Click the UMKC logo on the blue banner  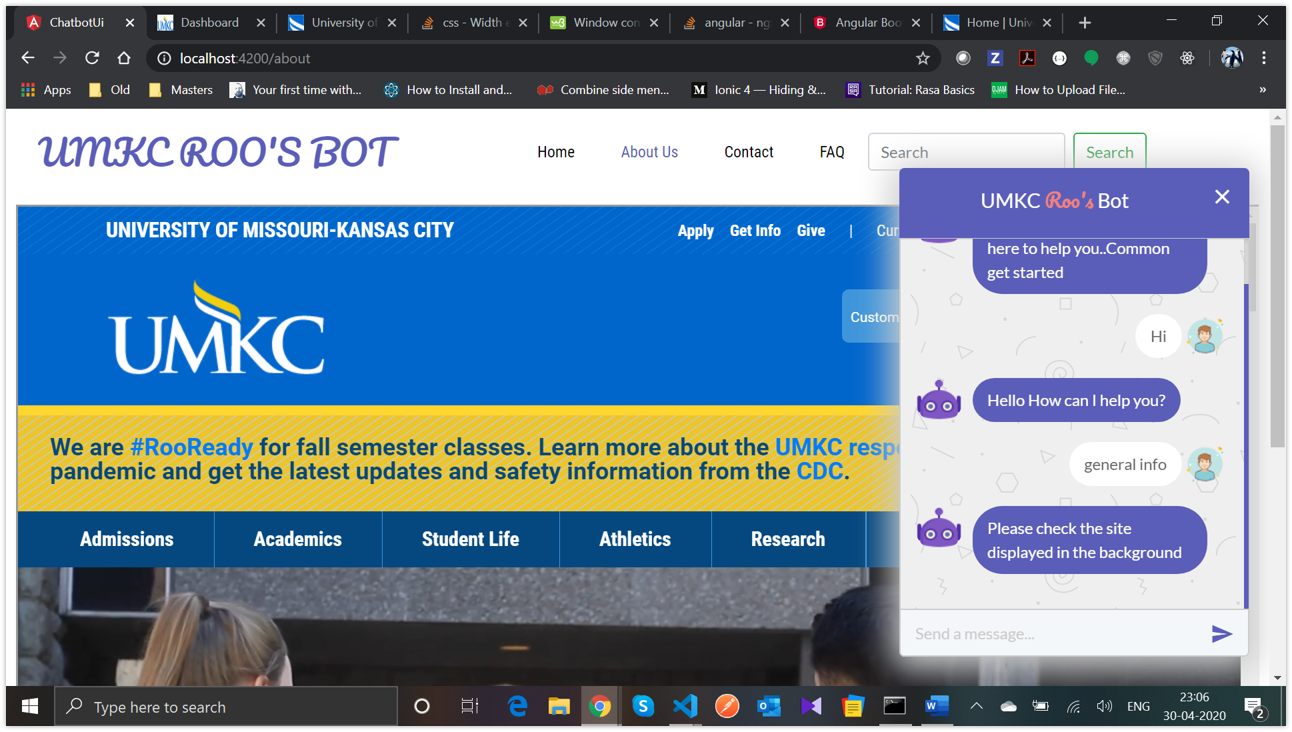click(x=217, y=328)
